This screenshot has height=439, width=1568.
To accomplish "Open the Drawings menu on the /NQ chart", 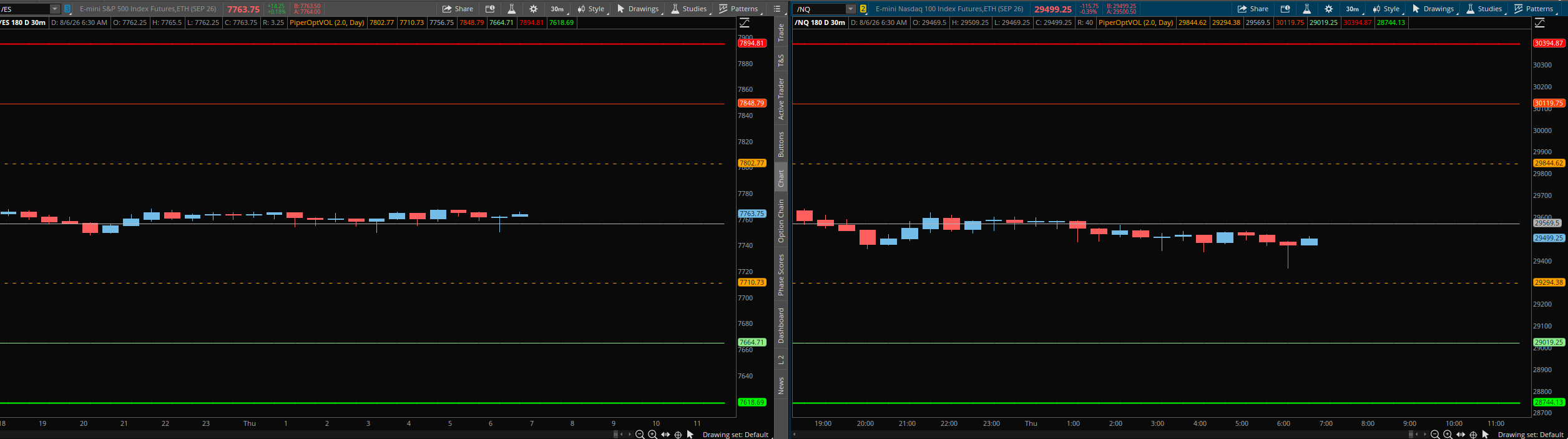I will [x=1433, y=9].
